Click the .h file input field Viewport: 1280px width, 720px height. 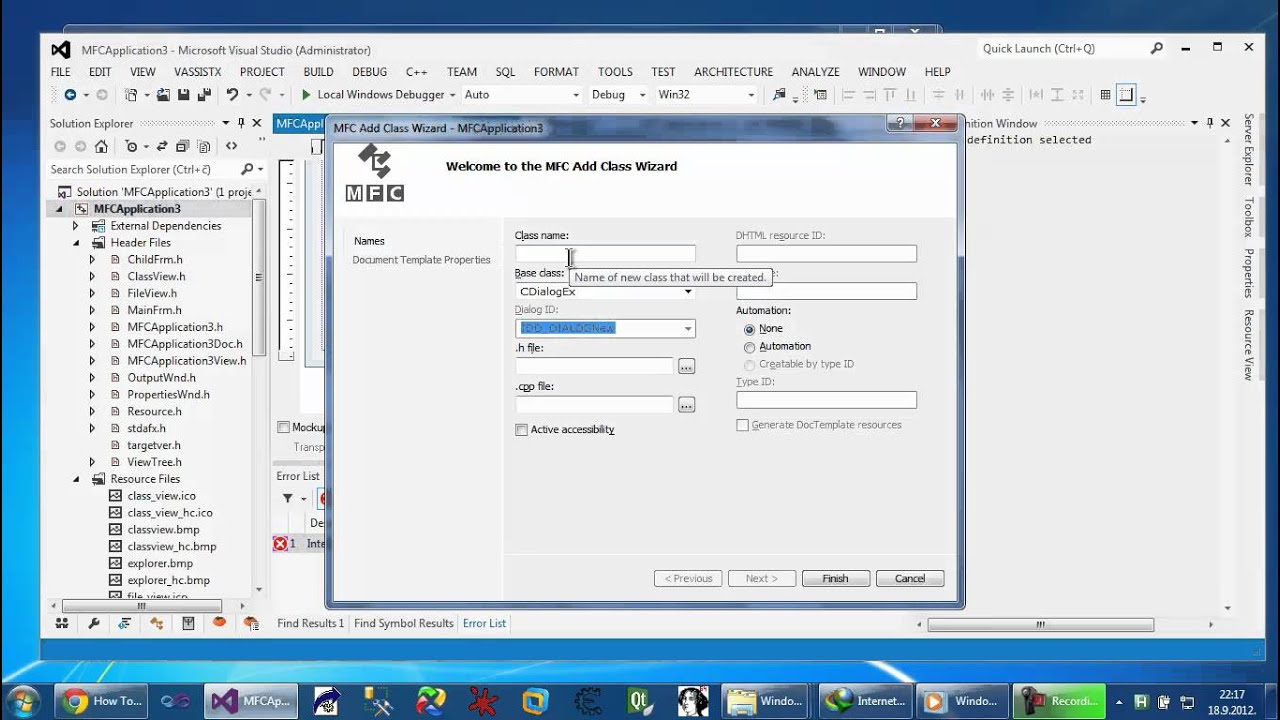(595, 367)
